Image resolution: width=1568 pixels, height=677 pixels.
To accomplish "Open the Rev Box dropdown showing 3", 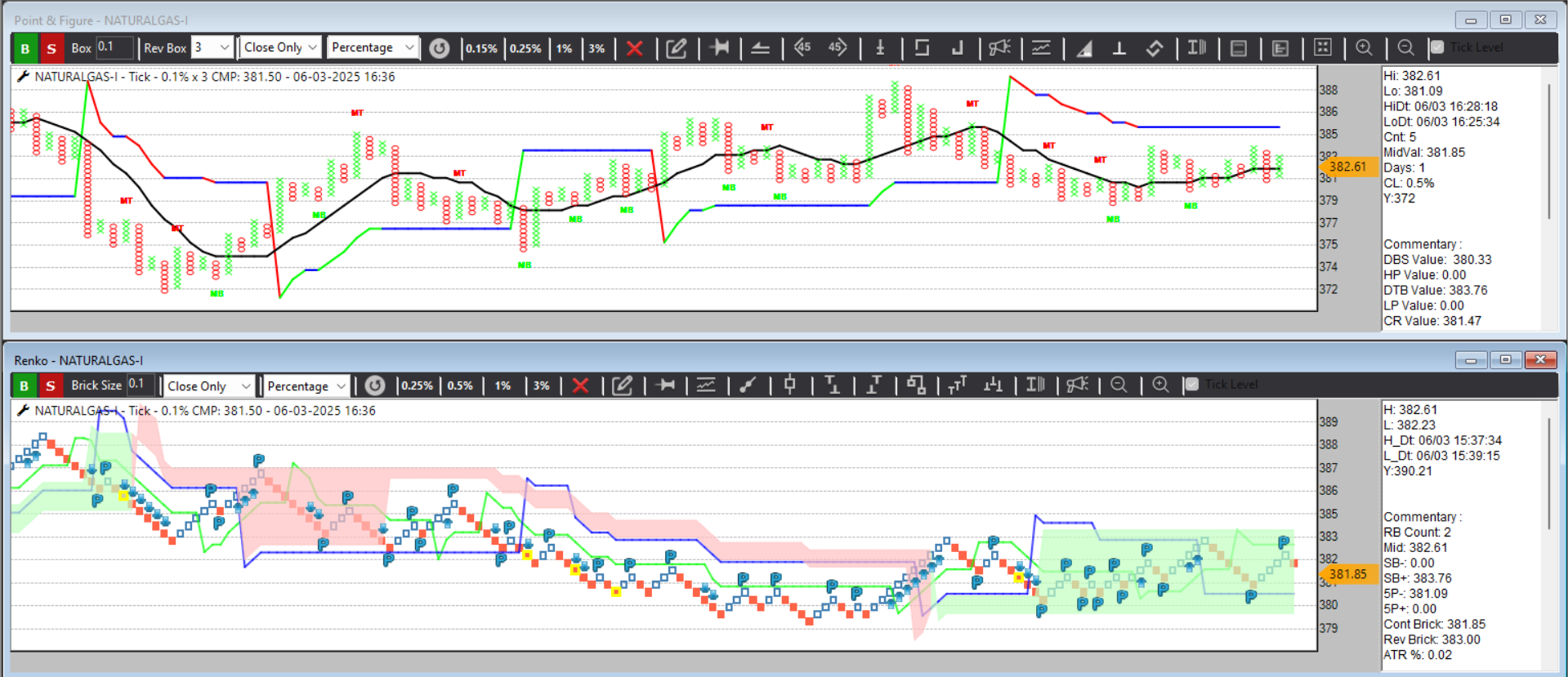I will [x=212, y=47].
